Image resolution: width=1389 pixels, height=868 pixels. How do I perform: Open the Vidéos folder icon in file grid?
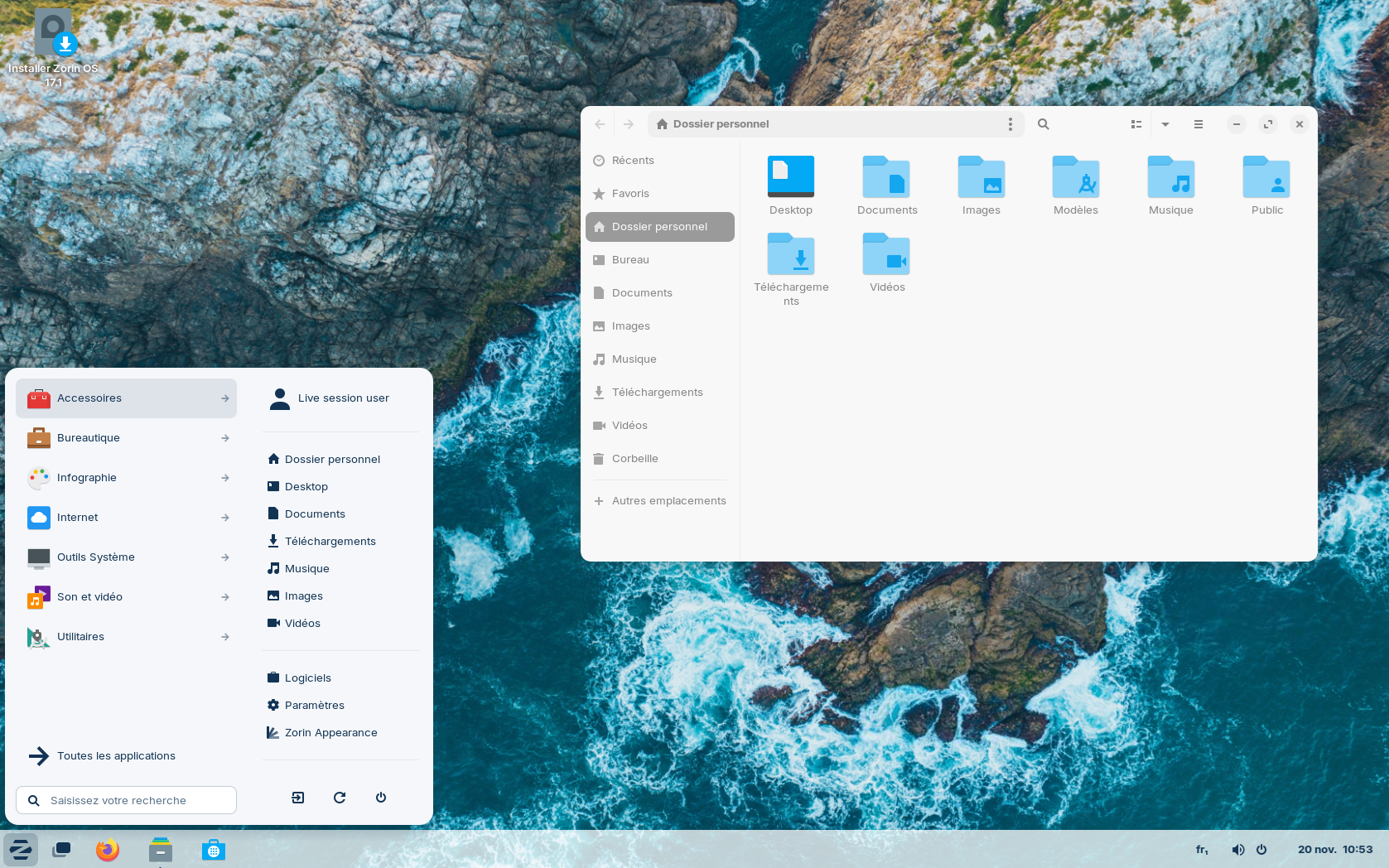[x=886, y=263]
